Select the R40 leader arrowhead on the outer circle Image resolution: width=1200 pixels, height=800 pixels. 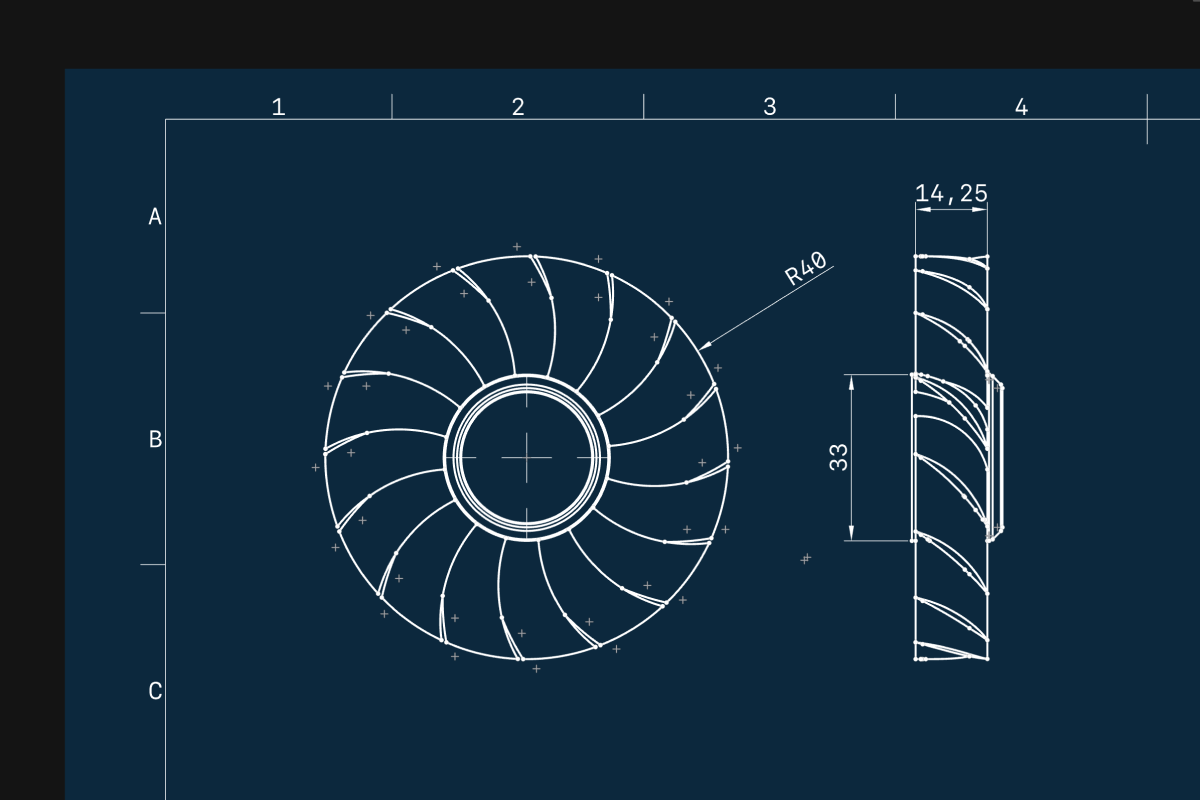[x=704, y=346]
